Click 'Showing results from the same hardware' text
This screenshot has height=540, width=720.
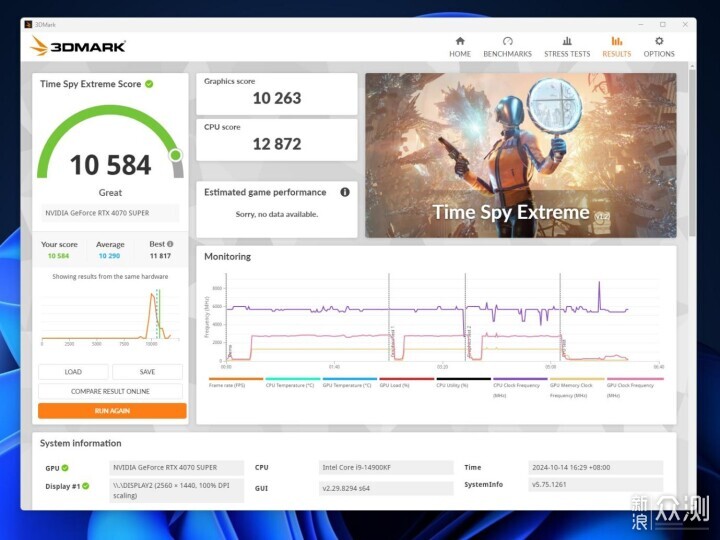pyautogui.click(x=110, y=276)
